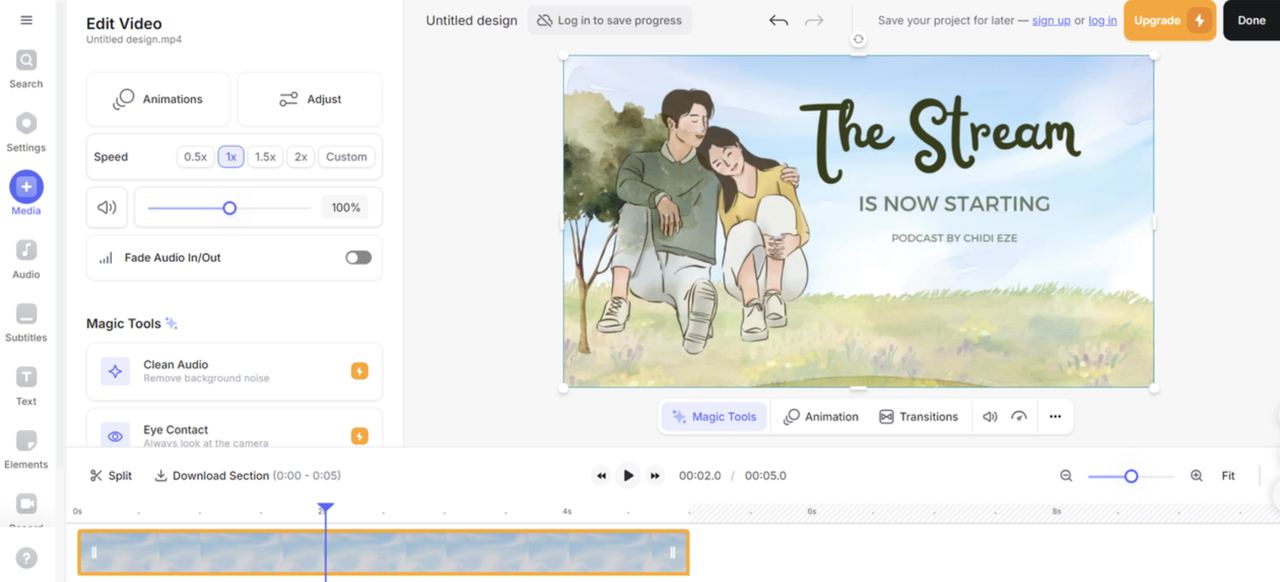
Task: Open the Animations panel button
Action: [158, 99]
